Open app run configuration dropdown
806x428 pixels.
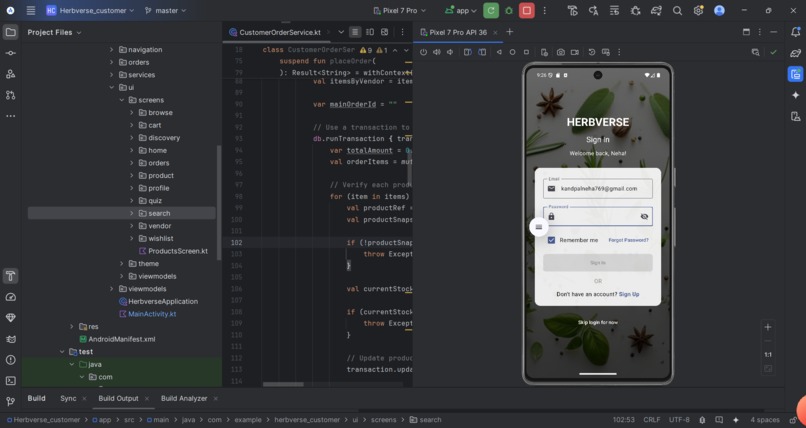(461, 10)
